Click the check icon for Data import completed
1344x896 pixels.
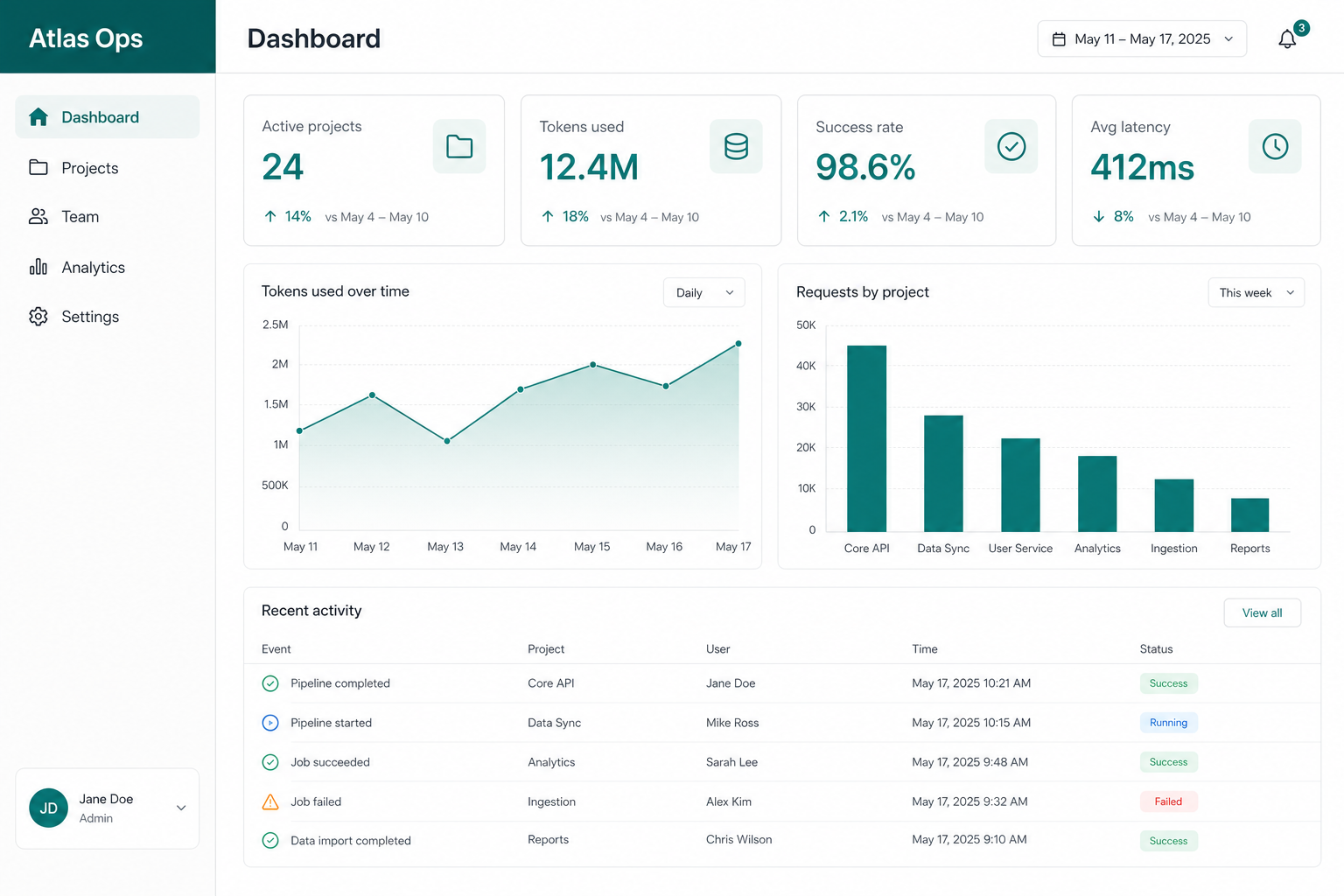pos(270,841)
